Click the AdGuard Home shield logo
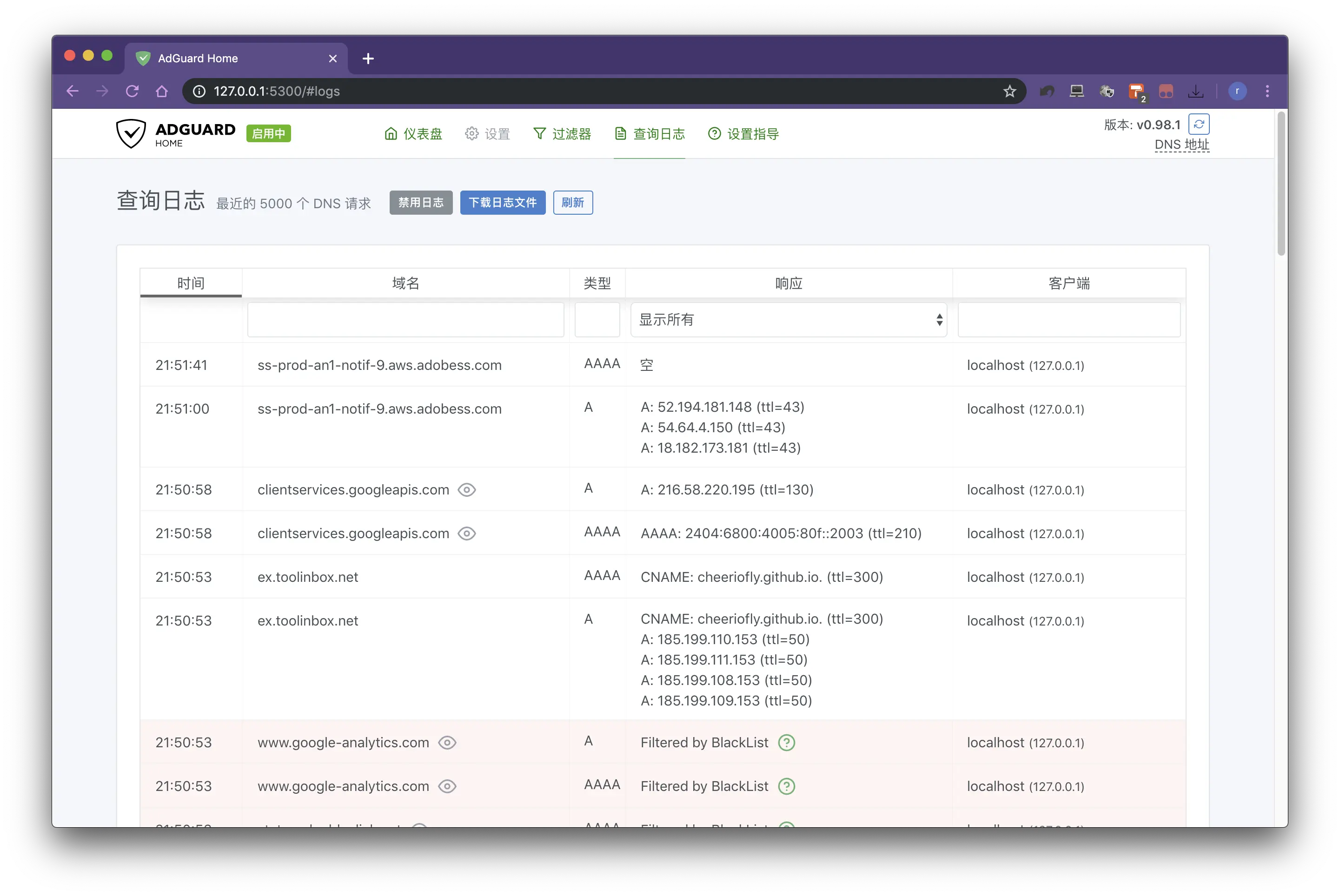The height and width of the screenshot is (896, 1340). pos(132,133)
